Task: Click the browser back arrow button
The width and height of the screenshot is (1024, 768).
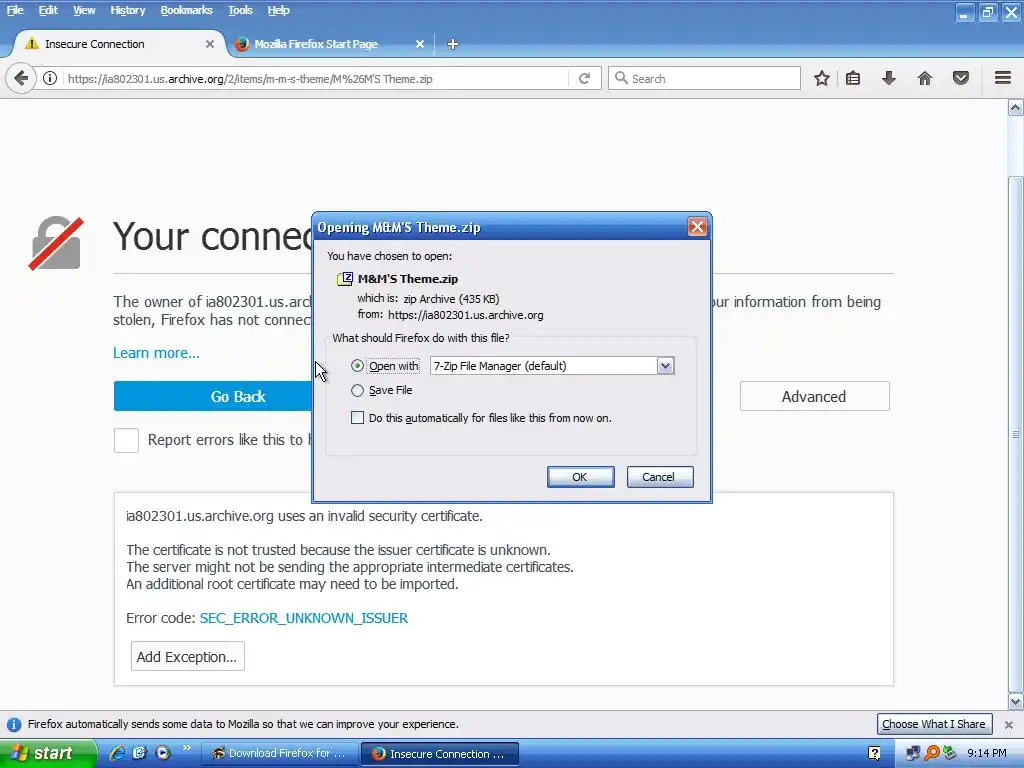Action: pyautogui.click(x=21, y=78)
